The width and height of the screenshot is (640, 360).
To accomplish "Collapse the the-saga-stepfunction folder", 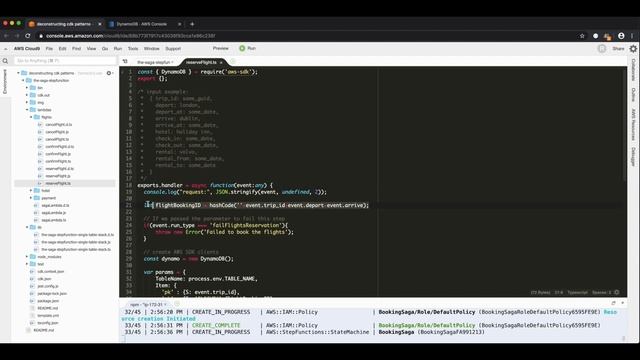I will 23,80.
